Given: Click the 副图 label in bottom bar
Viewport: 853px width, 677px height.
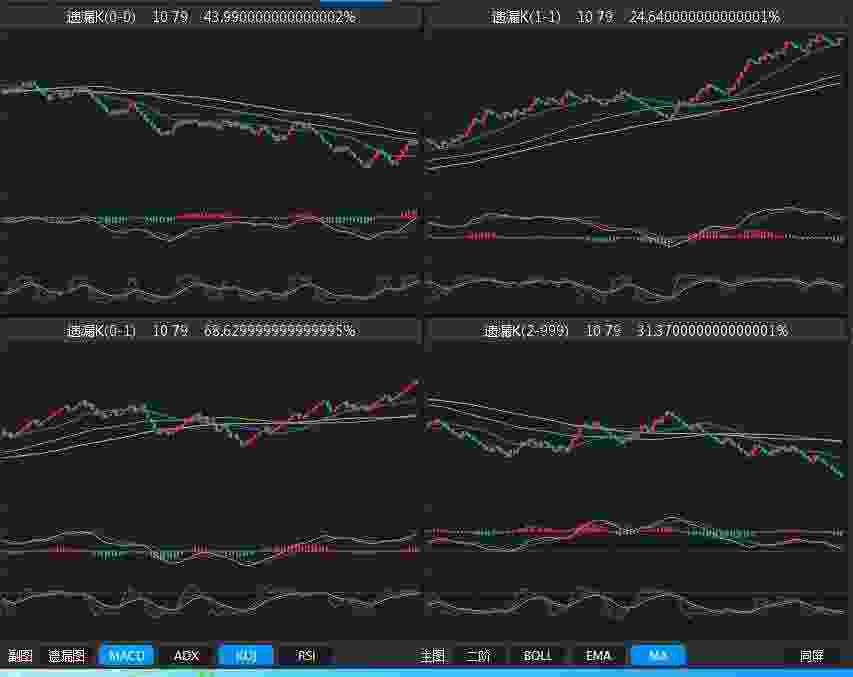Looking at the screenshot, I should (20, 656).
